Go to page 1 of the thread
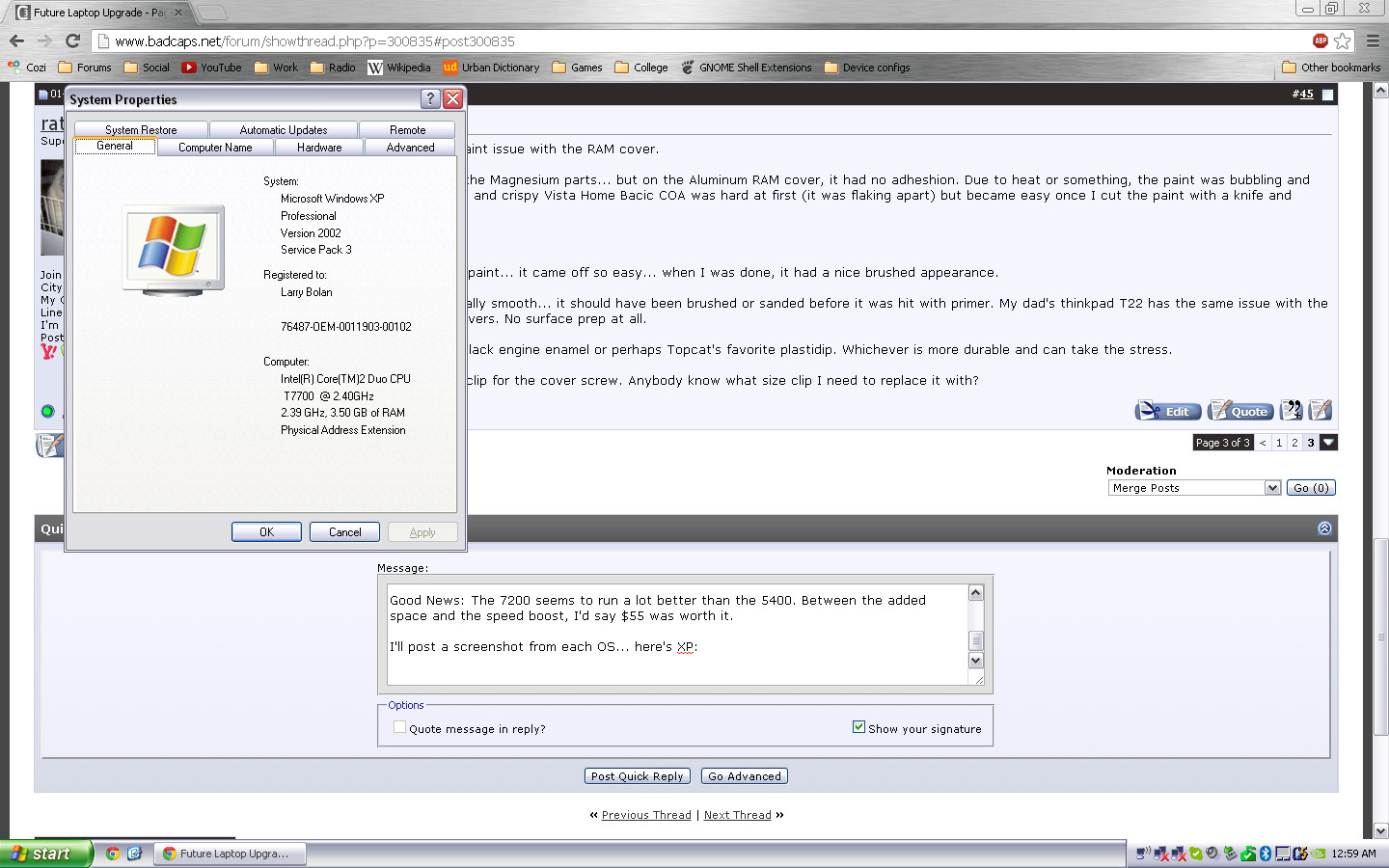Image resolution: width=1389 pixels, height=868 pixels. tap(1279, 443)
